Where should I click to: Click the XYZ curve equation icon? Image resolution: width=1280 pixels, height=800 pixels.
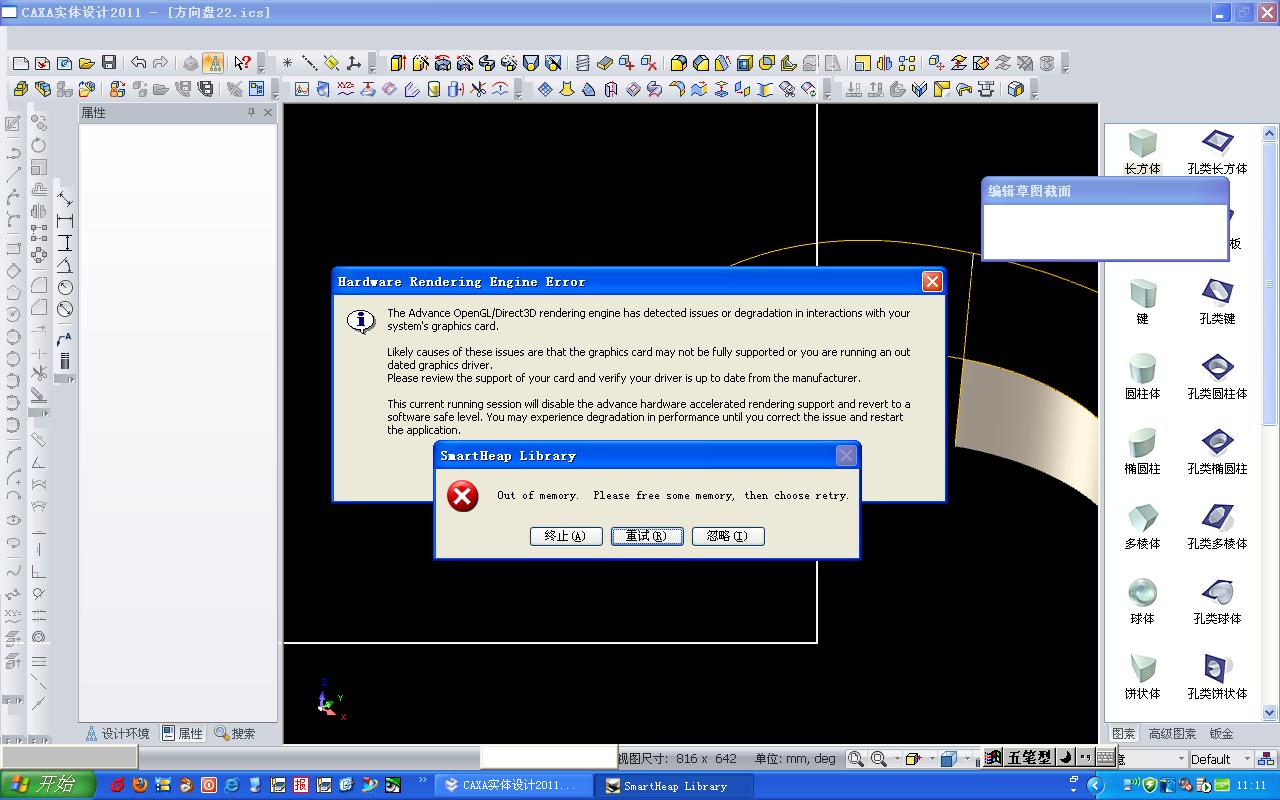(x=345, y=88)
